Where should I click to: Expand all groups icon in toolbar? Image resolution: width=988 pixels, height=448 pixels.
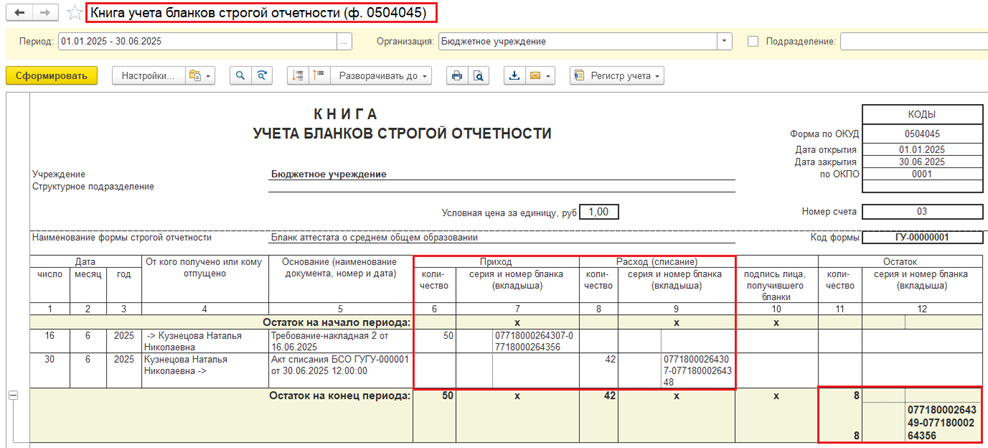[x=319, y=76]
